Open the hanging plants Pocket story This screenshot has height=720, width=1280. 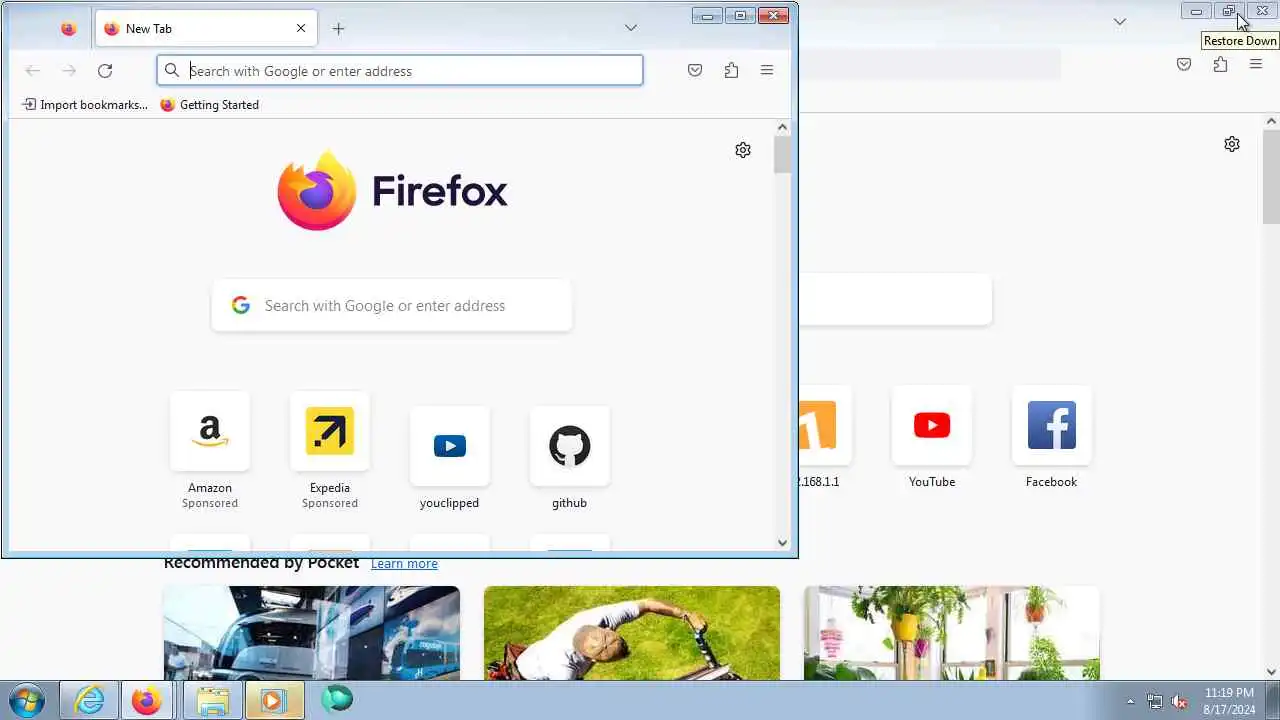click(952, 633)
